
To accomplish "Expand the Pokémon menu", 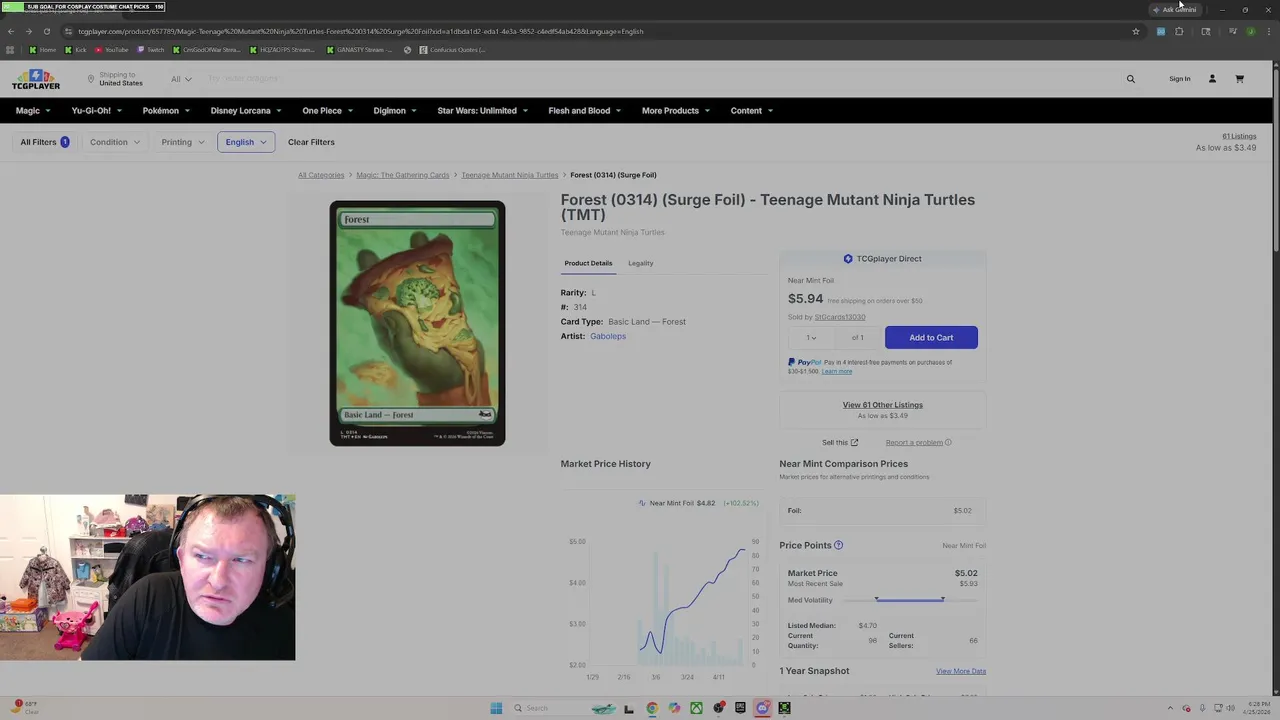I will coord(166,111).
